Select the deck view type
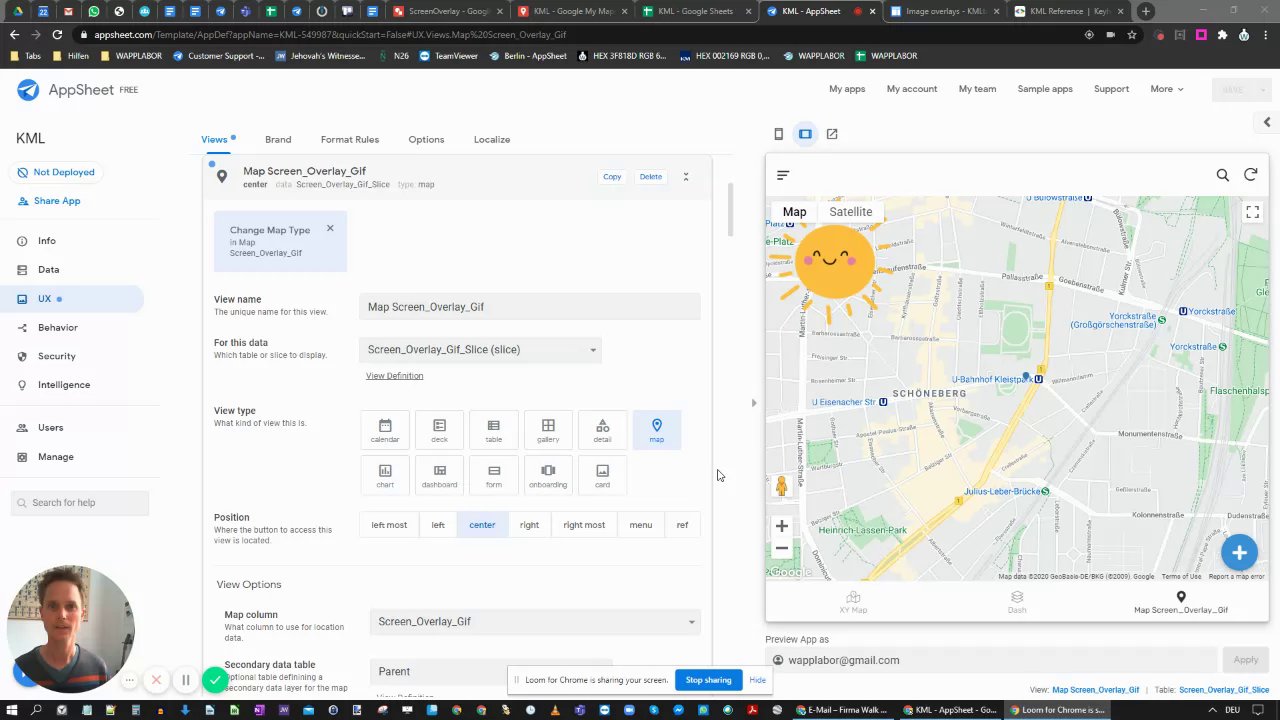This screenshot has height=720, width=1280. pos(439,430)
